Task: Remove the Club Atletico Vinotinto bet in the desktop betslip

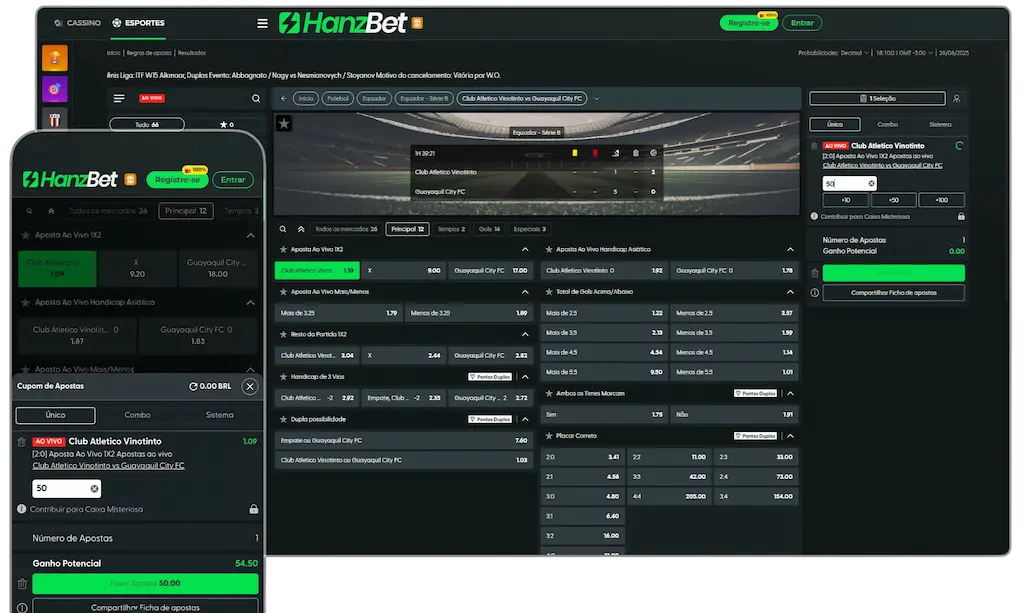Action: tap(814, 146)
